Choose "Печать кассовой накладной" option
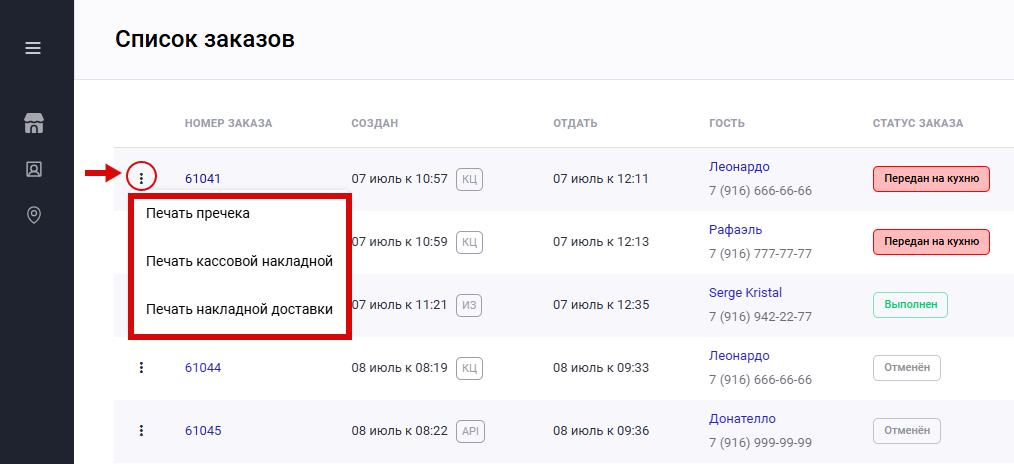The height and width of the screenshot is (464, 1014). coord(239,261)
